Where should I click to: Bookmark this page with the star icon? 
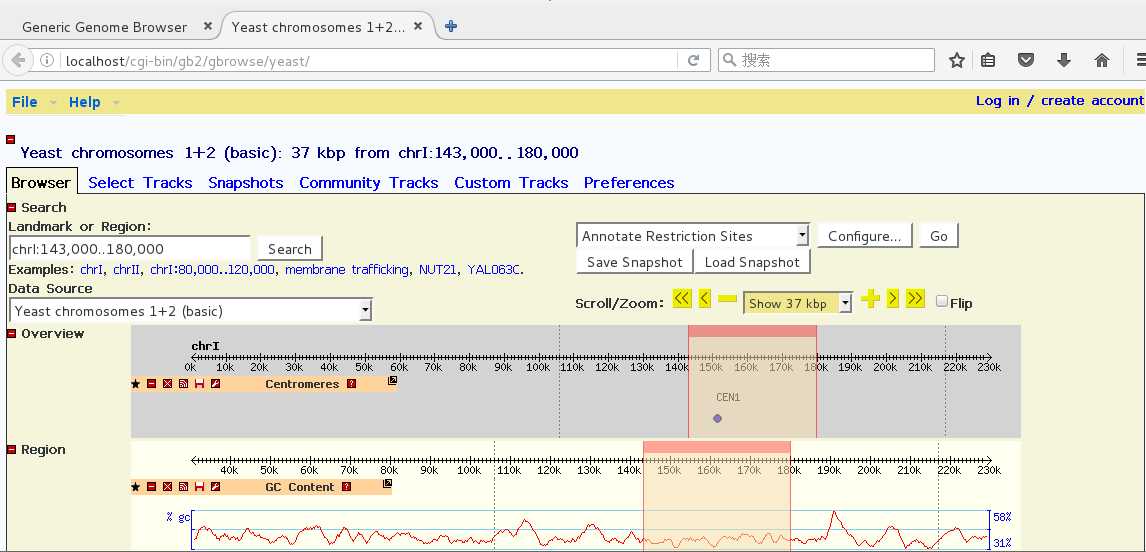(x=957, y=61)
